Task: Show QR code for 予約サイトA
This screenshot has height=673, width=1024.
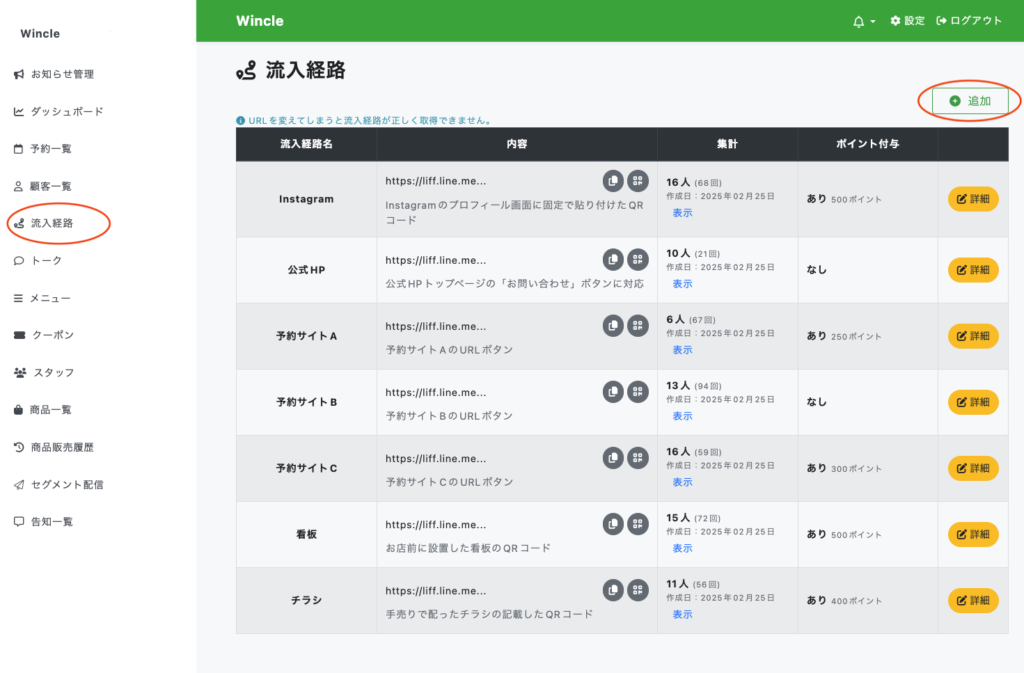Action: [x=638, y=326]
